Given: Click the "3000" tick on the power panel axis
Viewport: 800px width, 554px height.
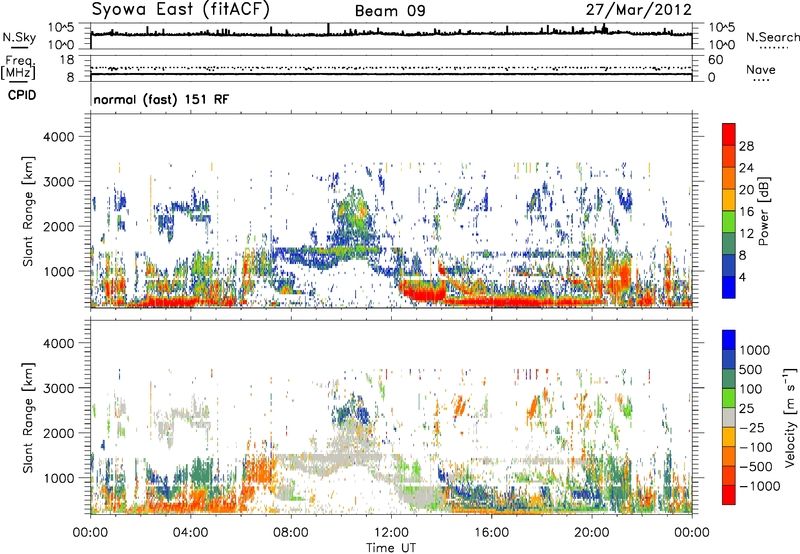Looking at the screenshot, I should coord(58,182).
